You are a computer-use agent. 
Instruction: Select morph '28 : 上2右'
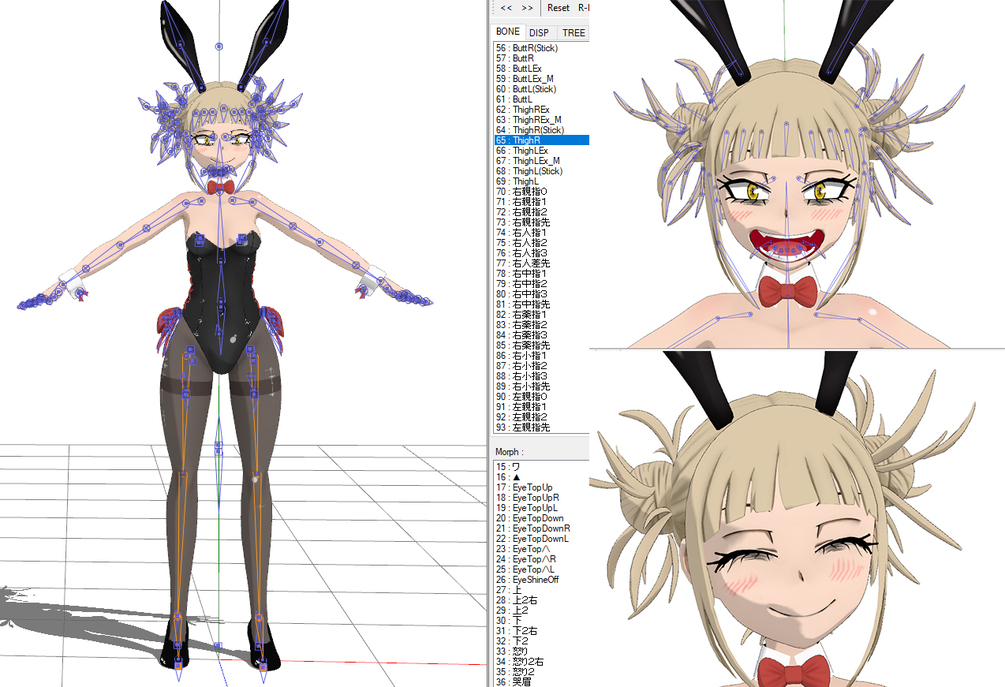click(x=542, y=600)
